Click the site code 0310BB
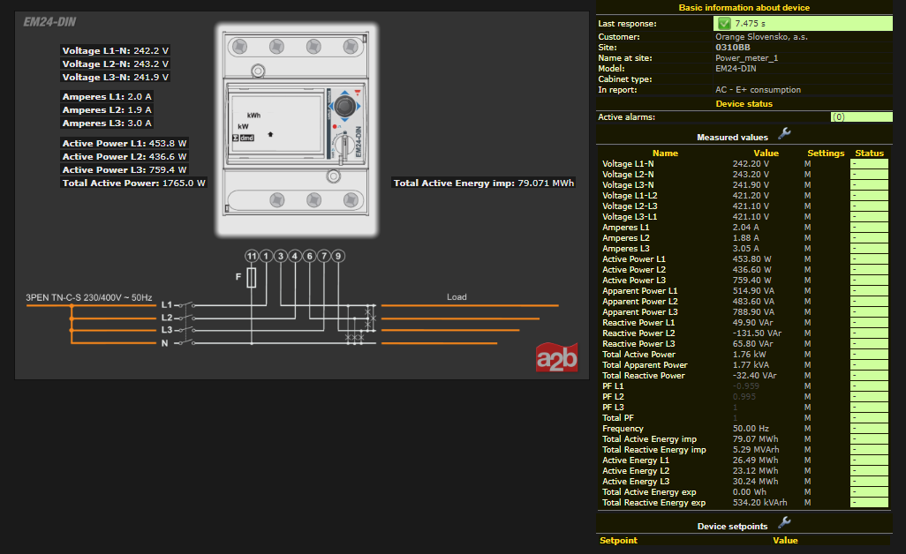The image size is (906, 554). point(733,47)
